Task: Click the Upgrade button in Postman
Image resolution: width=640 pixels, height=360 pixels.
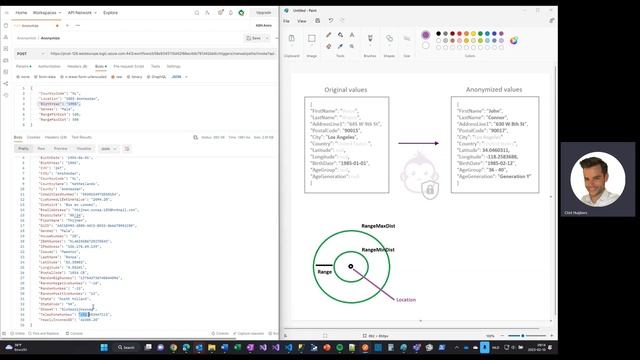Action: 263,13
